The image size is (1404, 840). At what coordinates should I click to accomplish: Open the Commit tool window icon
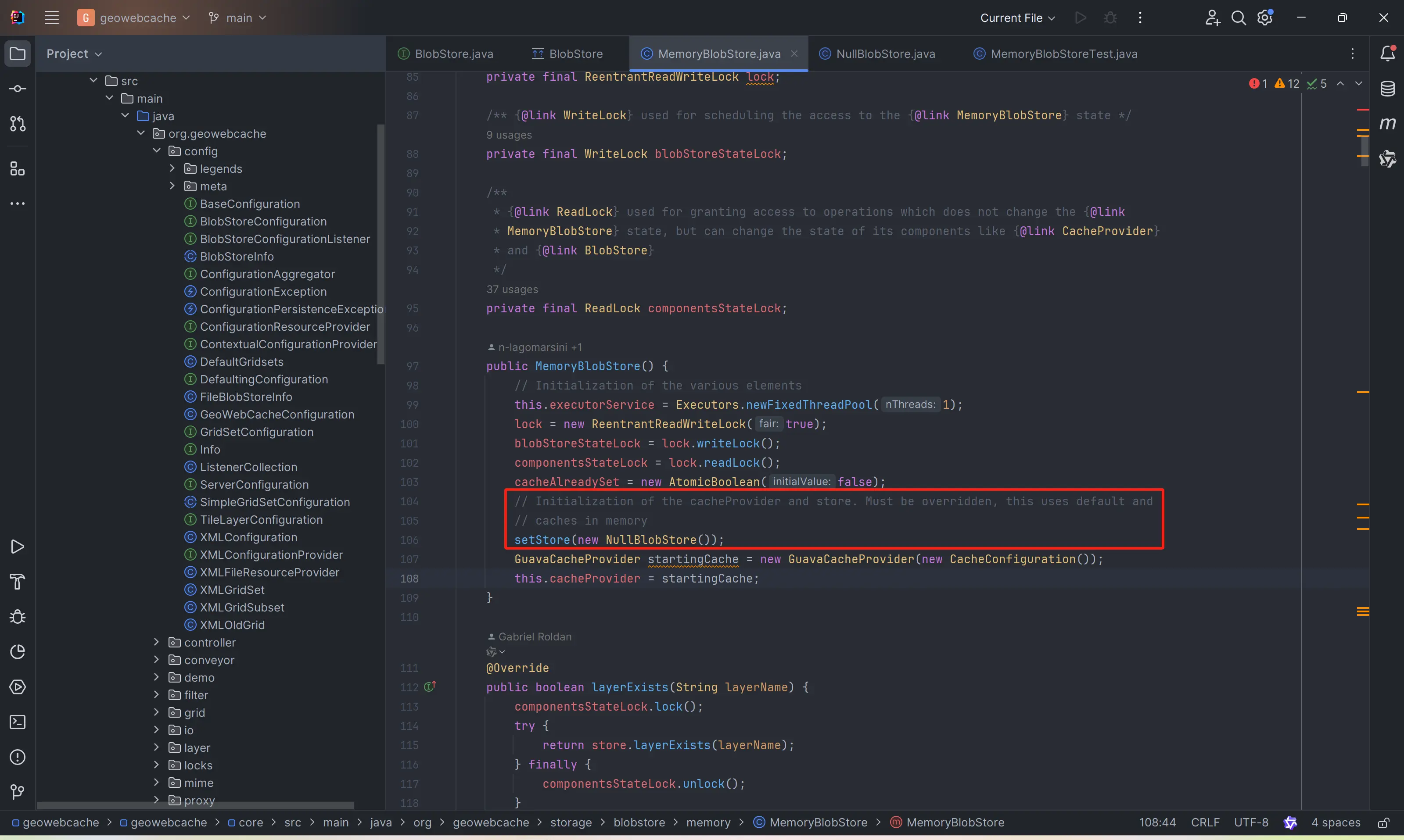tap(18, 89)
